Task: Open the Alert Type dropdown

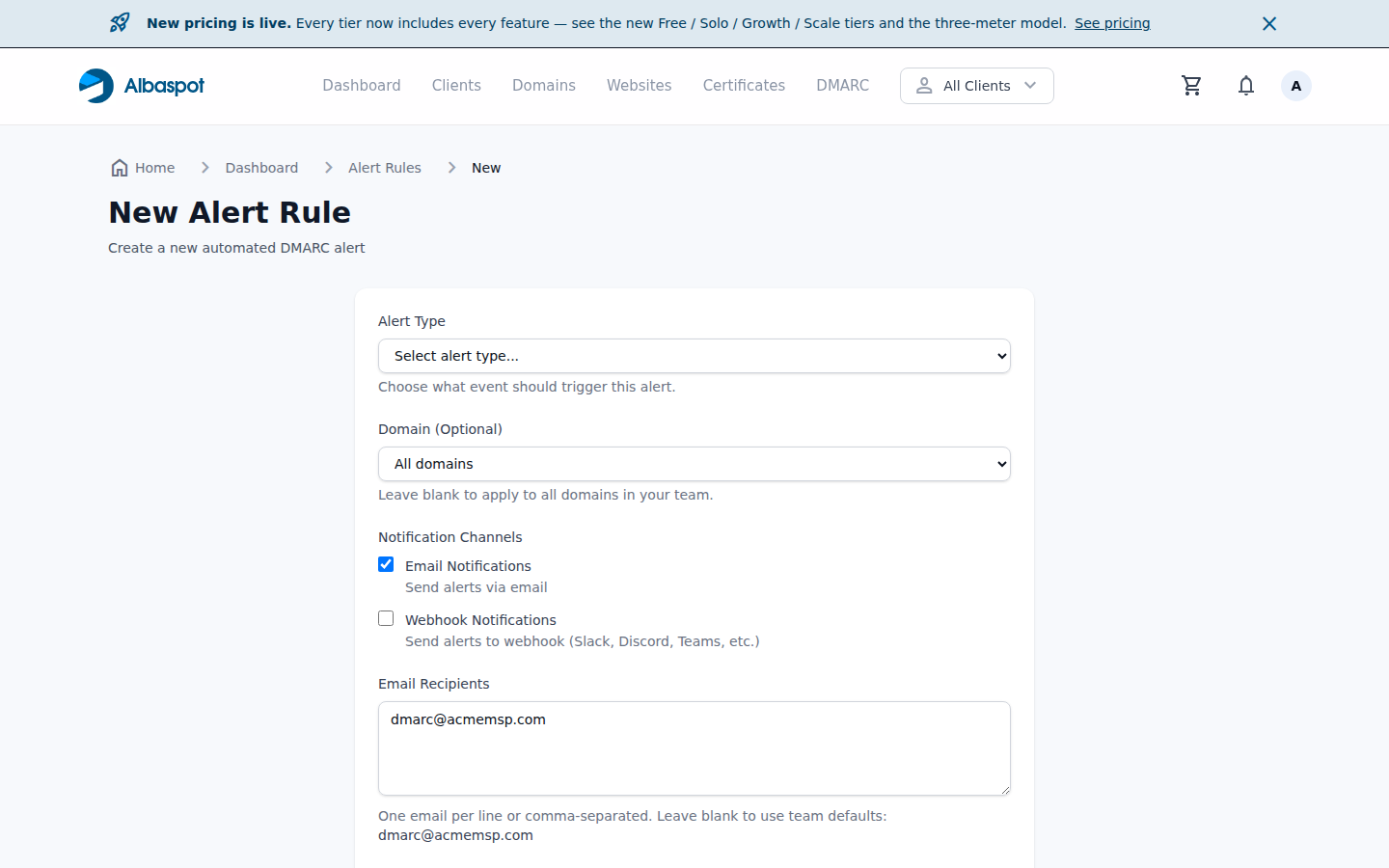Action: pyautogui.click(x=694, y=356)
